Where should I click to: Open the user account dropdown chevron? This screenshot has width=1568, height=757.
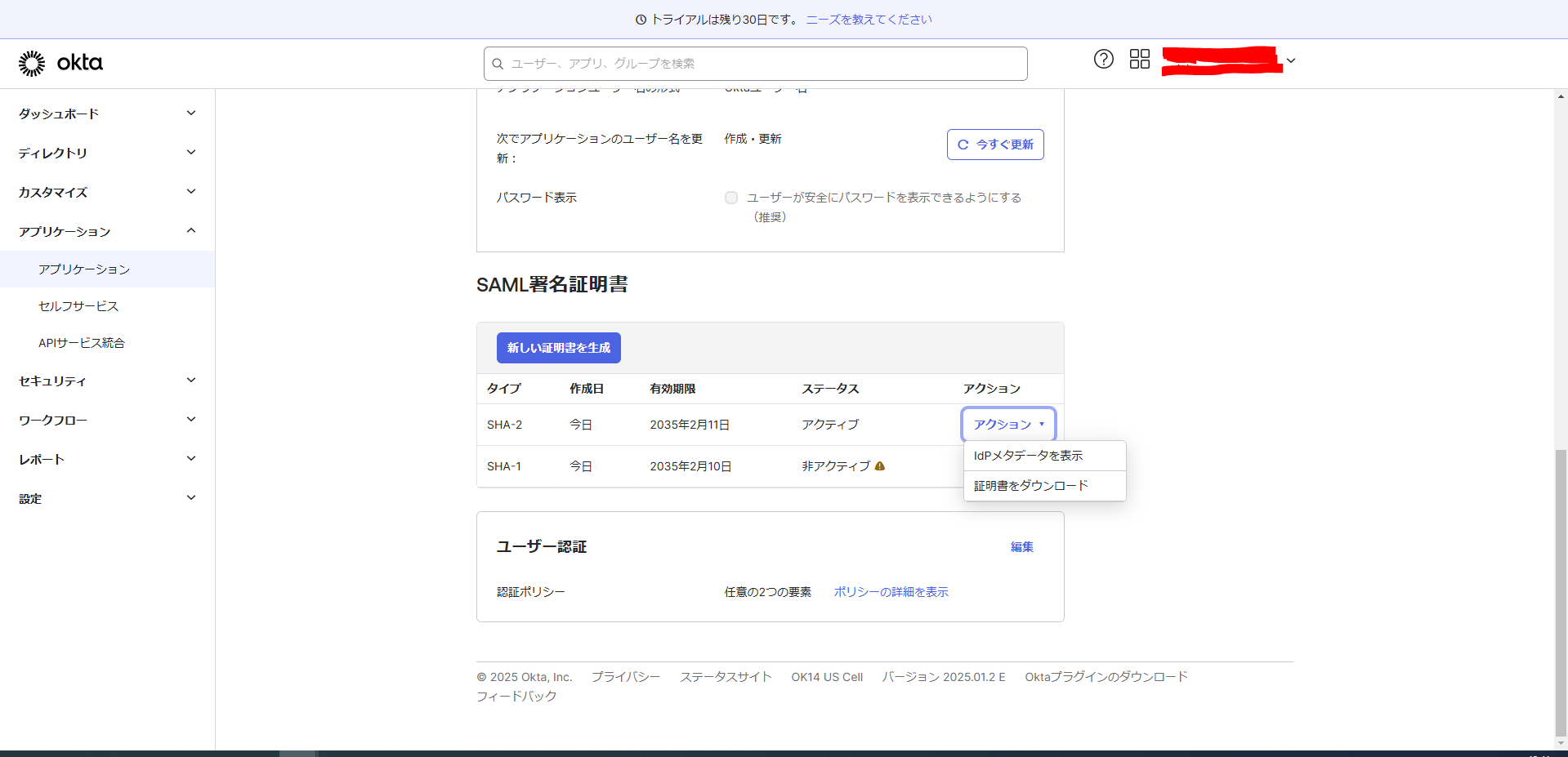tap(1291, 60)
